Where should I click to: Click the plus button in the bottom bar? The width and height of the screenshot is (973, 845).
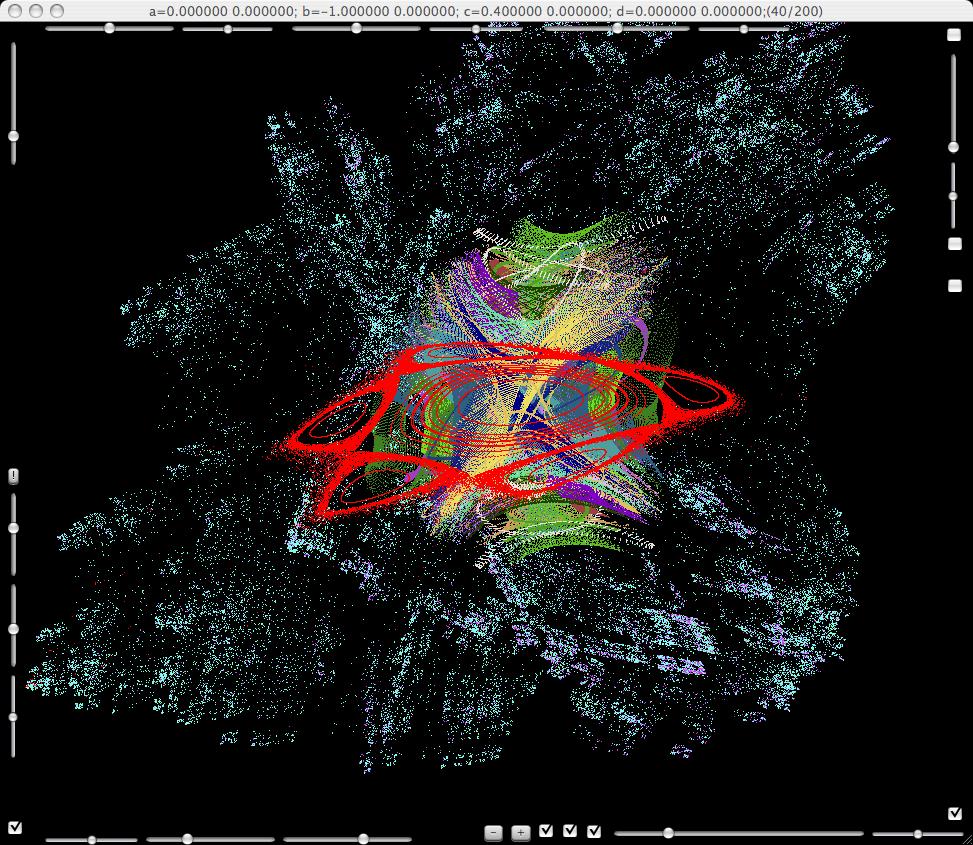click(x=520, y=833)
